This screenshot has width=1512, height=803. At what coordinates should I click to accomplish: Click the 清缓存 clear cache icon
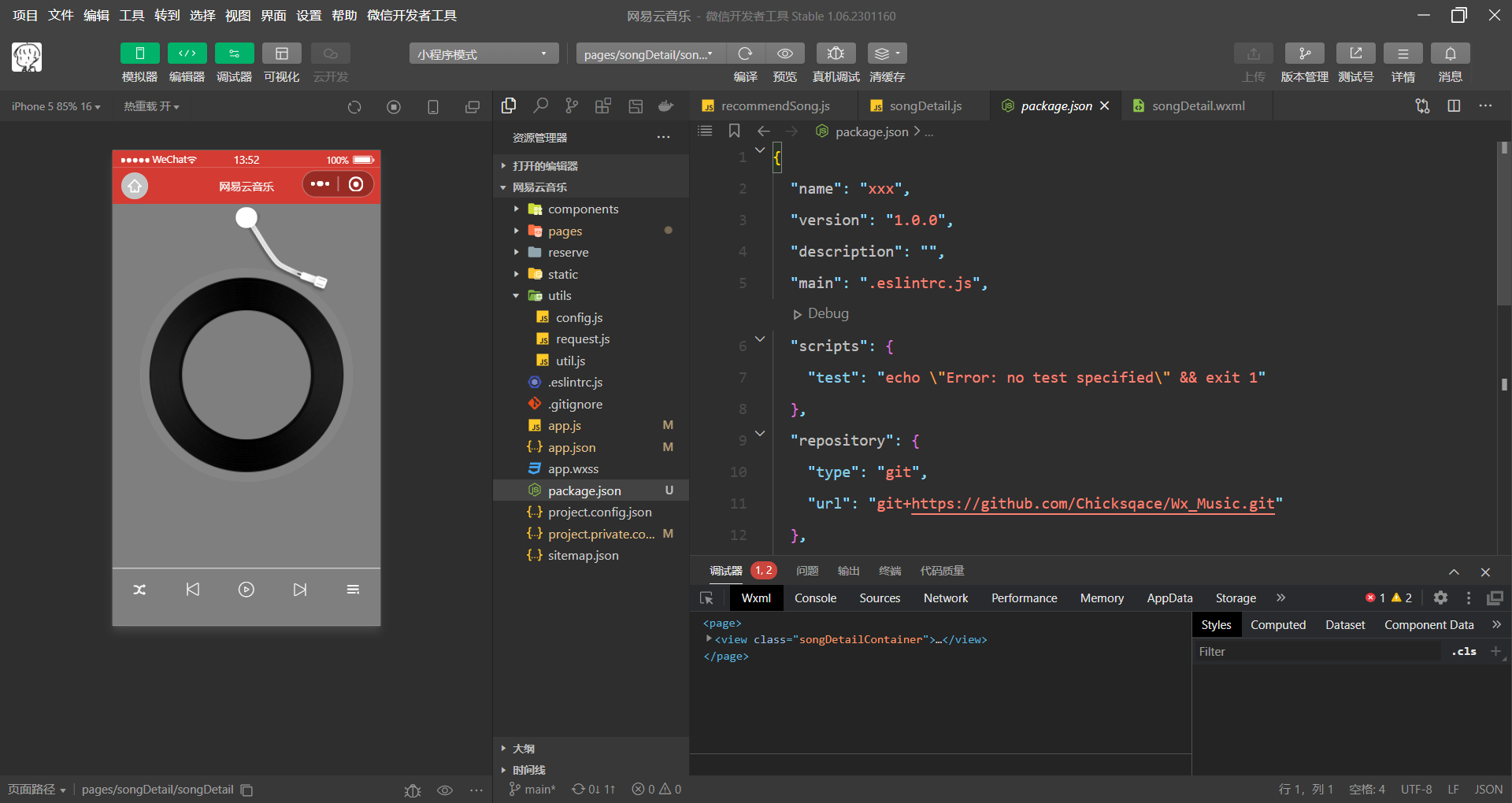(x=887, y=54)
